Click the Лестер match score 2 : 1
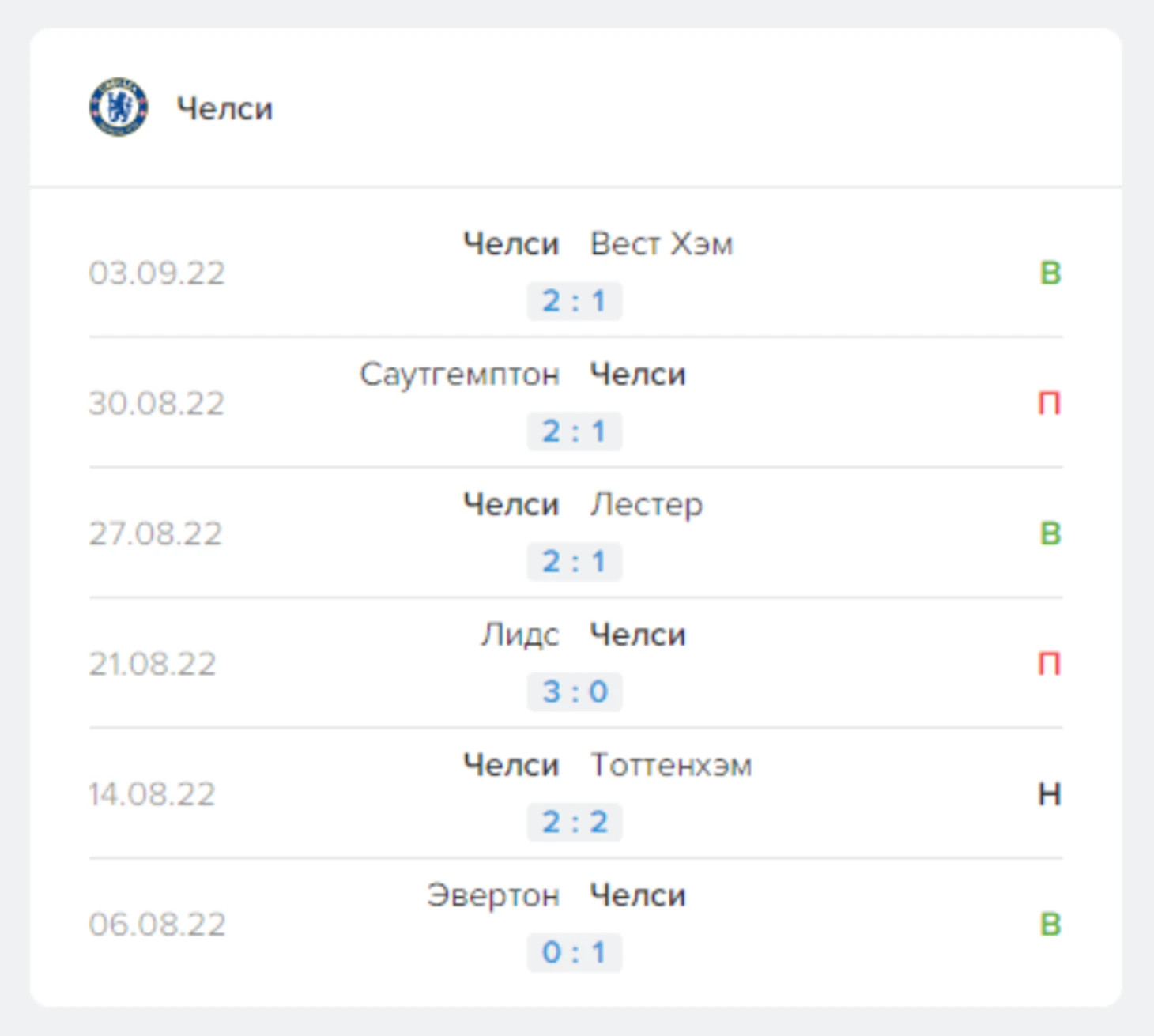1154x1036 pixels. (x=575, y=562)
